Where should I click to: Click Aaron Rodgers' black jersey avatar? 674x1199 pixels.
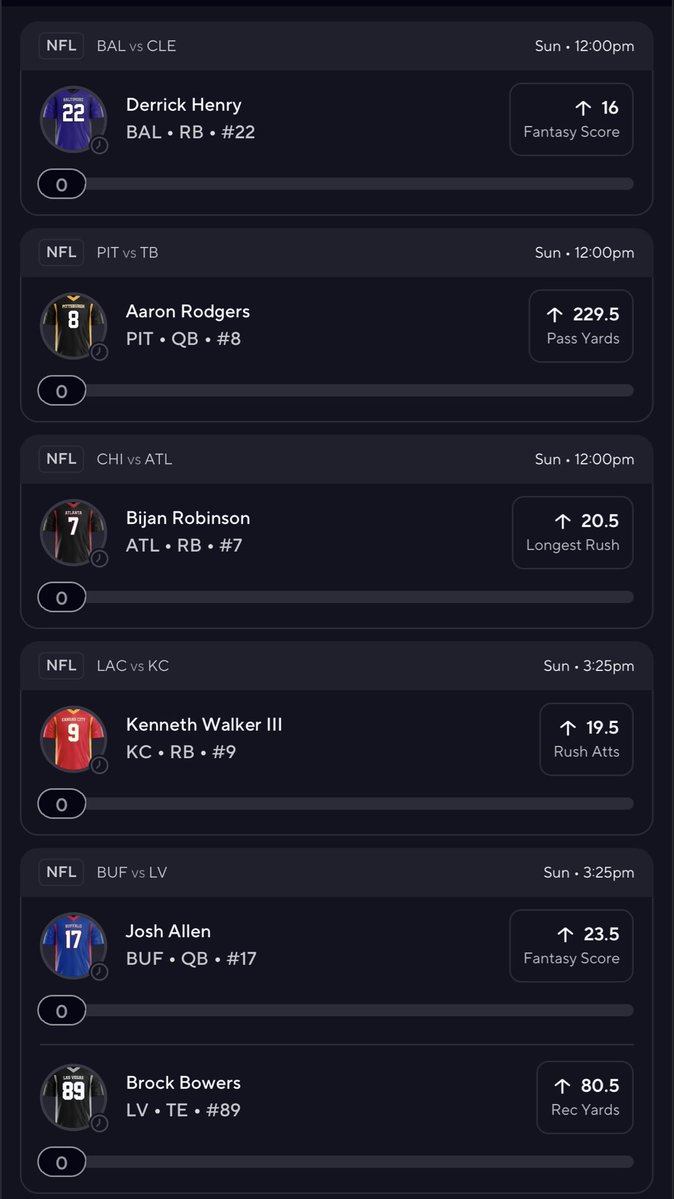[73, 326]
